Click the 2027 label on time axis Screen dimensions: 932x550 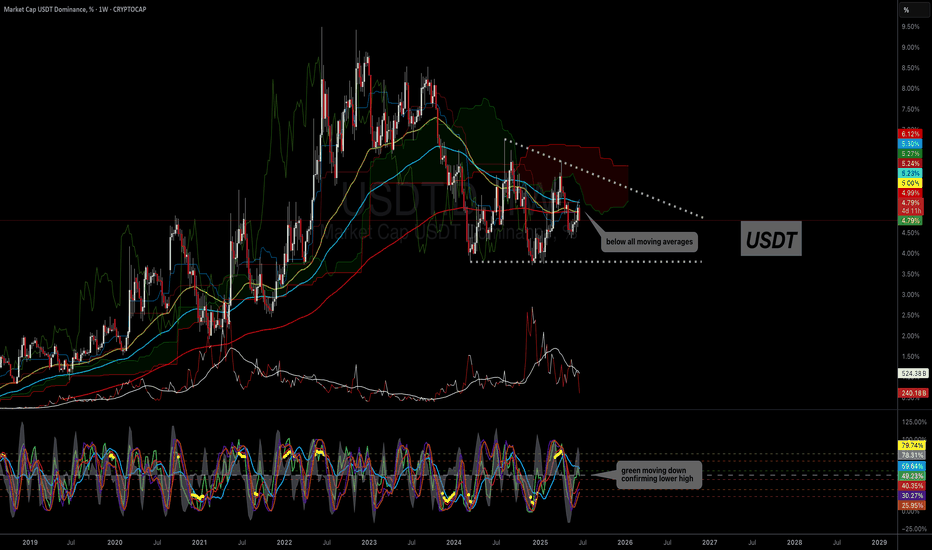(710, 542)
